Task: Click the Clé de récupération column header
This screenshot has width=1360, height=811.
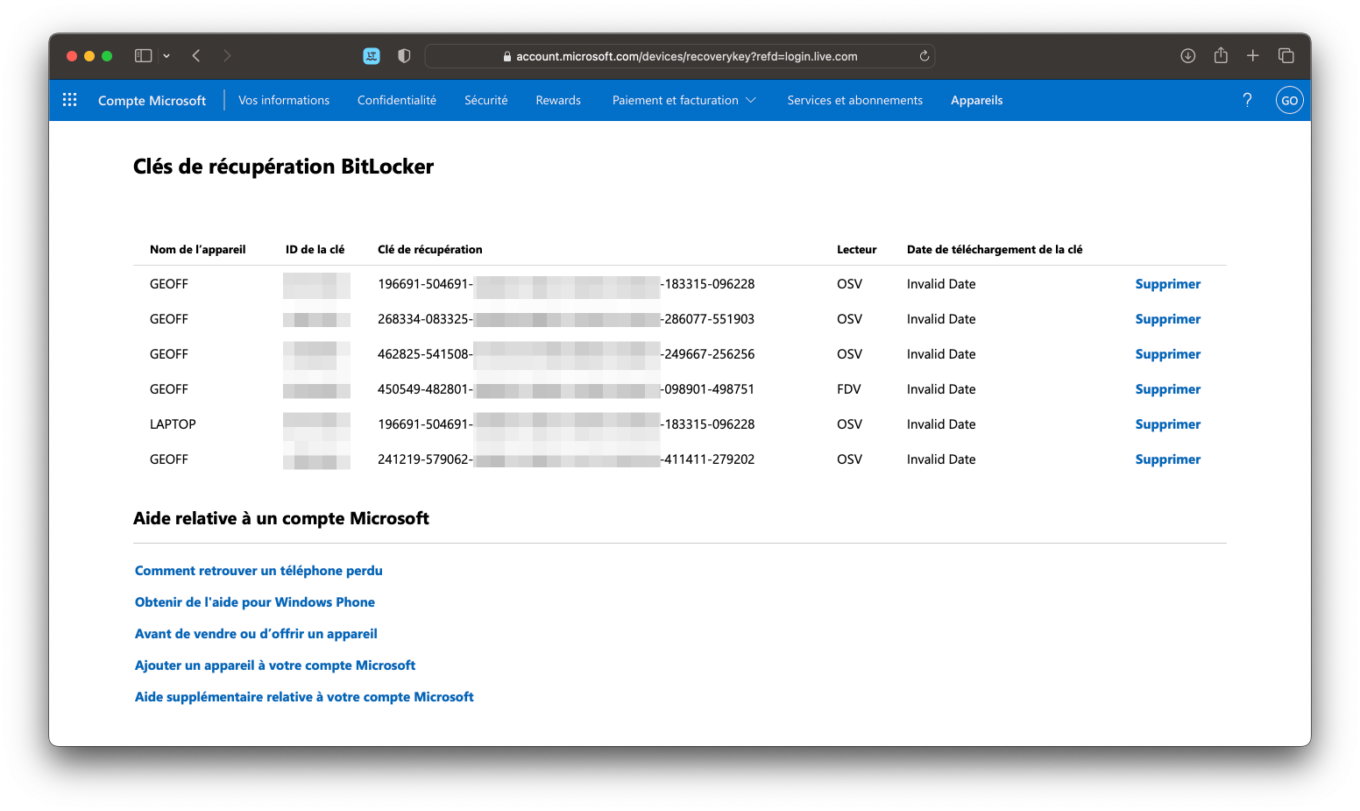Action: (430, 249)
